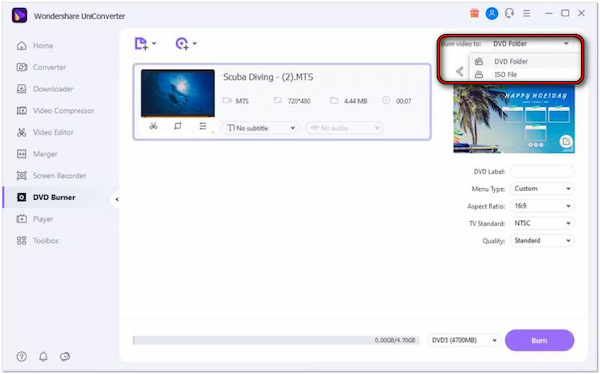This screenshot has width=600, height=374.
Task: Open the customer support headset icon
Action: (509, 13)
